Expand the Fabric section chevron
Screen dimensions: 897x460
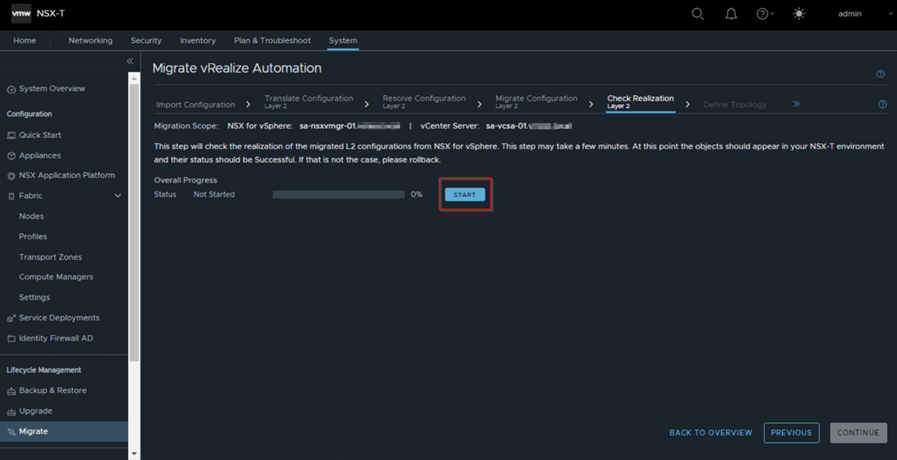[118, 196]
